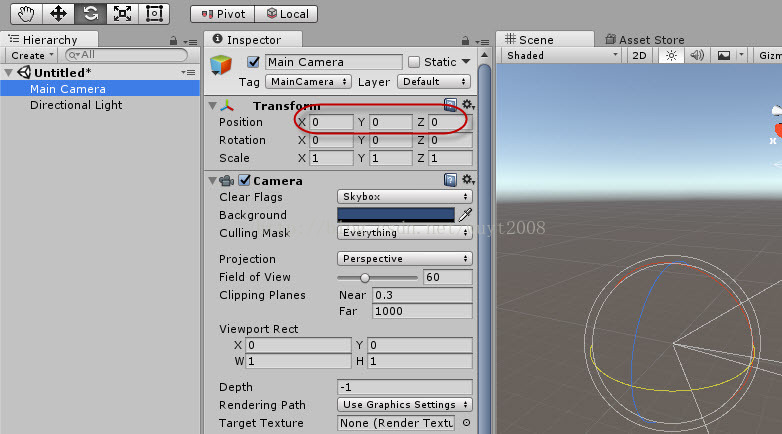Collapse the Untitled scene tree
The image size is (782, 434).
[x=8, y=73]
